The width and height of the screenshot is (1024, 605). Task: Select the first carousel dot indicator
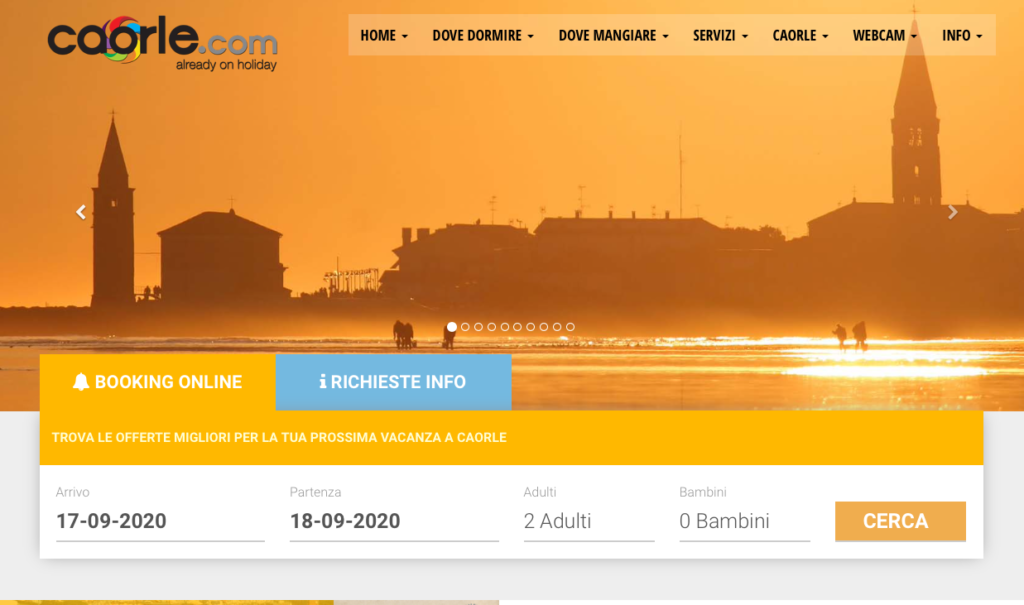(452, 327)
